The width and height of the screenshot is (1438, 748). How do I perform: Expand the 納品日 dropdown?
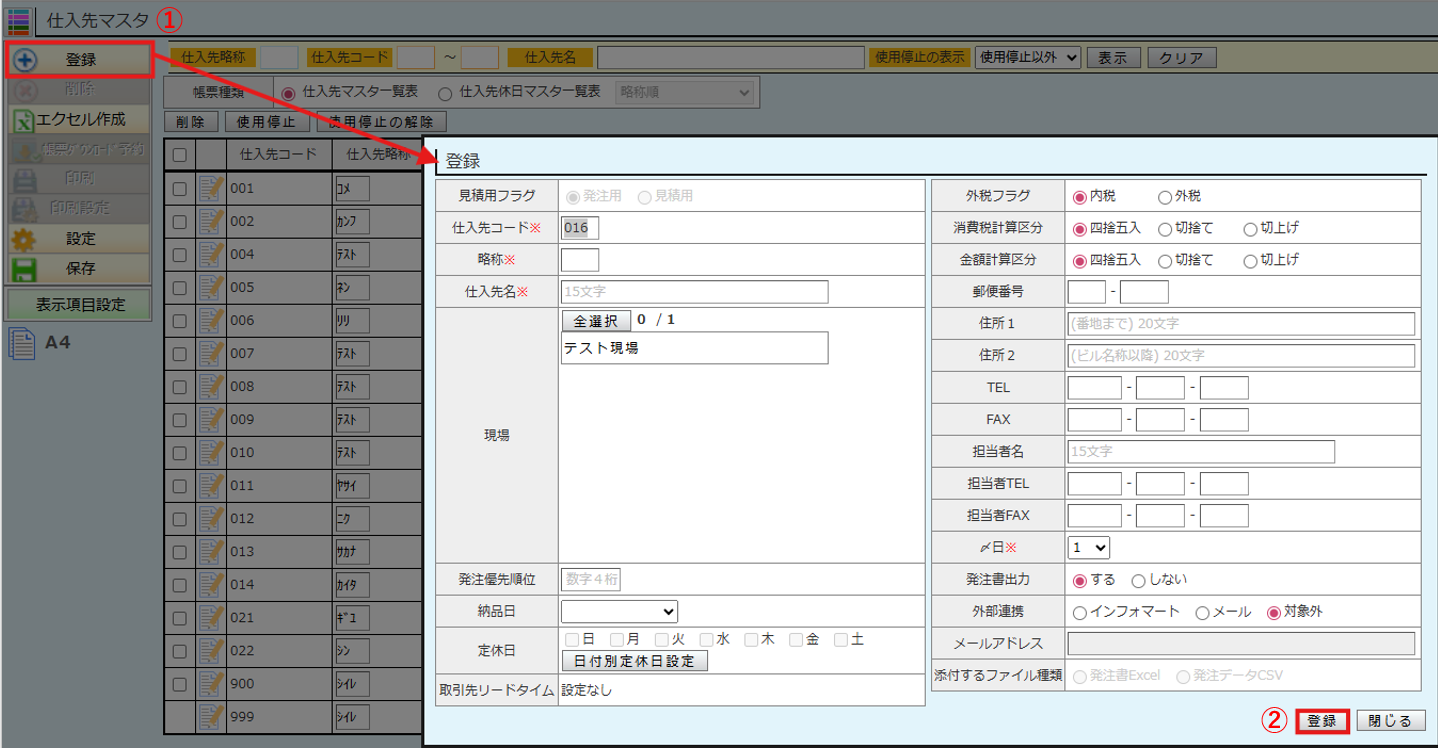point(619,611)
